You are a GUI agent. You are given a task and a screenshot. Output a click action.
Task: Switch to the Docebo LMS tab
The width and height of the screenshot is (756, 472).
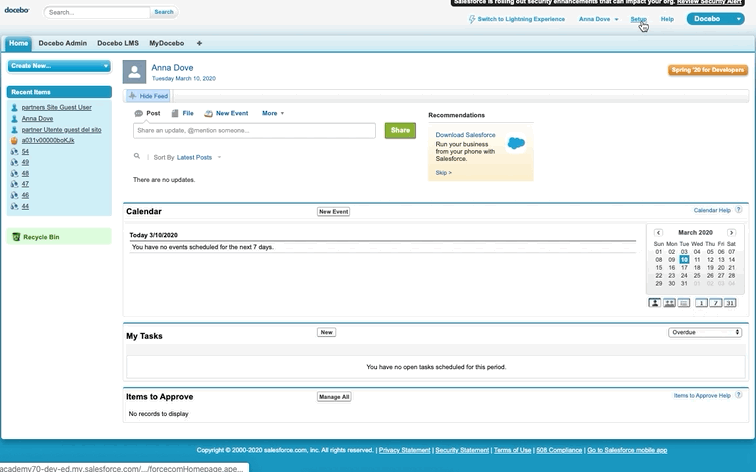pyautogui.click(x=118, y=43)
